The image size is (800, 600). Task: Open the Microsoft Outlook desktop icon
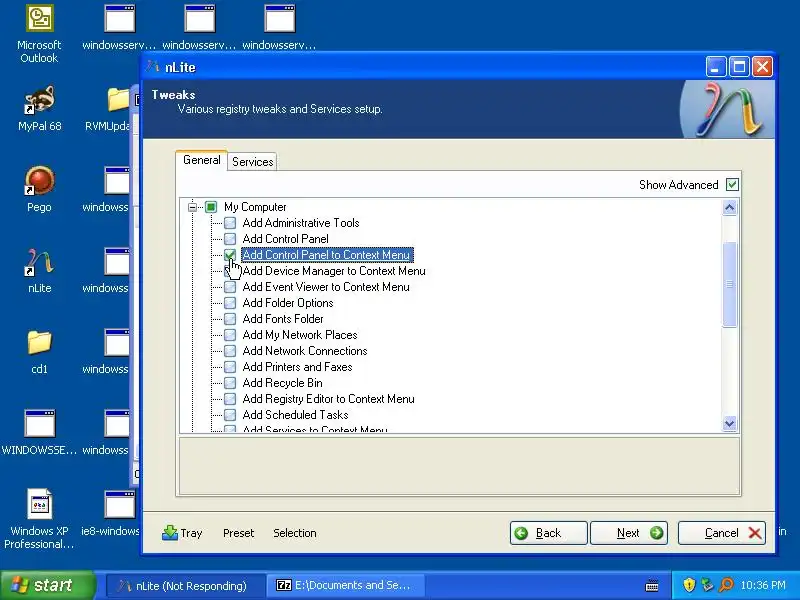[x=39, y=19]
